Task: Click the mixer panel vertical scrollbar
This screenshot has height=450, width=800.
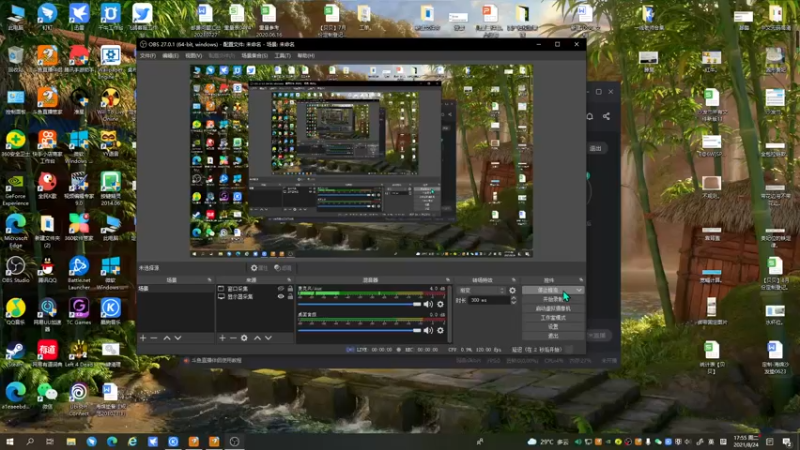Action: pyautogui.click(x=449, y=313)
